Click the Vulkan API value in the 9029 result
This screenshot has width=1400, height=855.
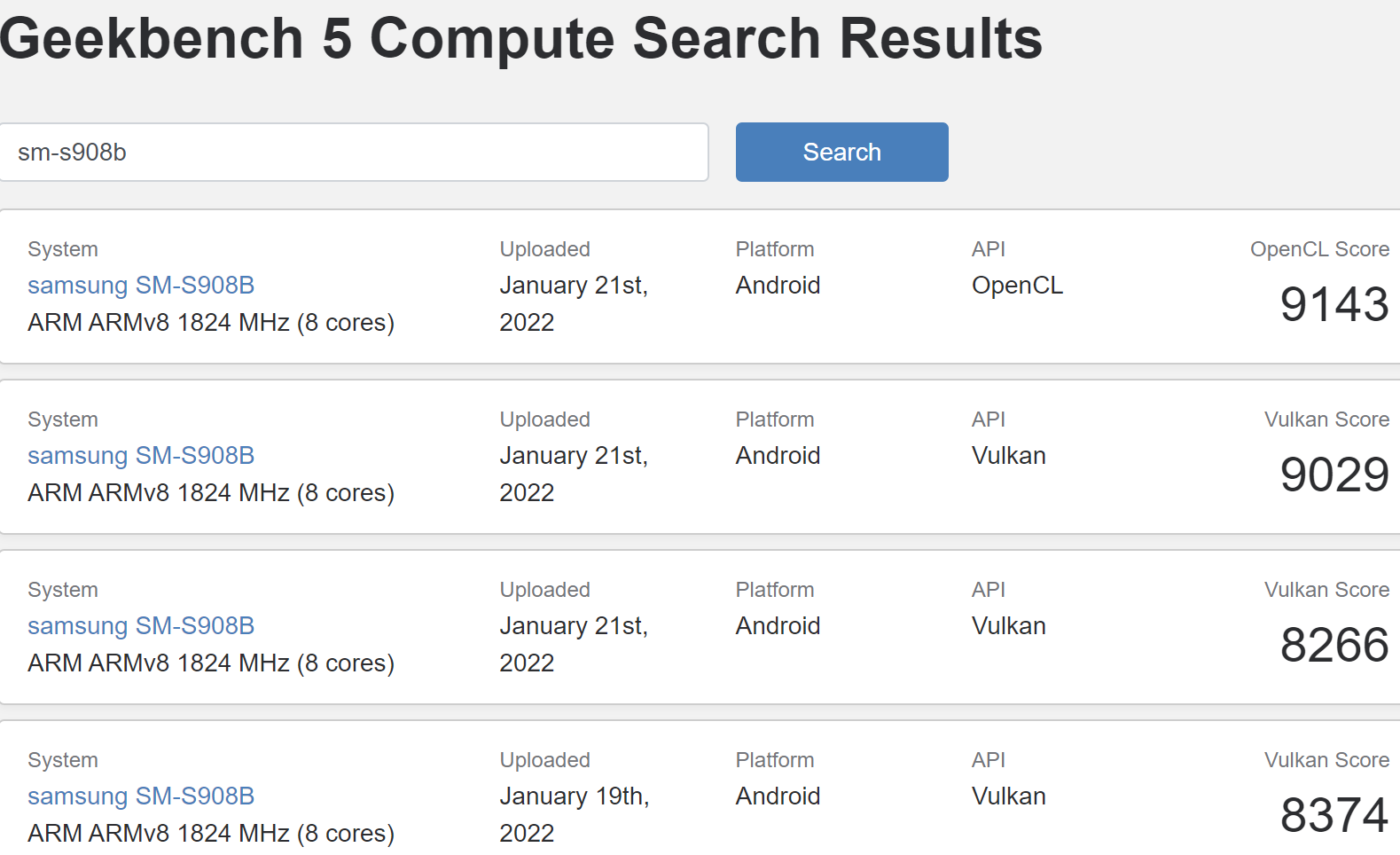(x=1008, y=456)
